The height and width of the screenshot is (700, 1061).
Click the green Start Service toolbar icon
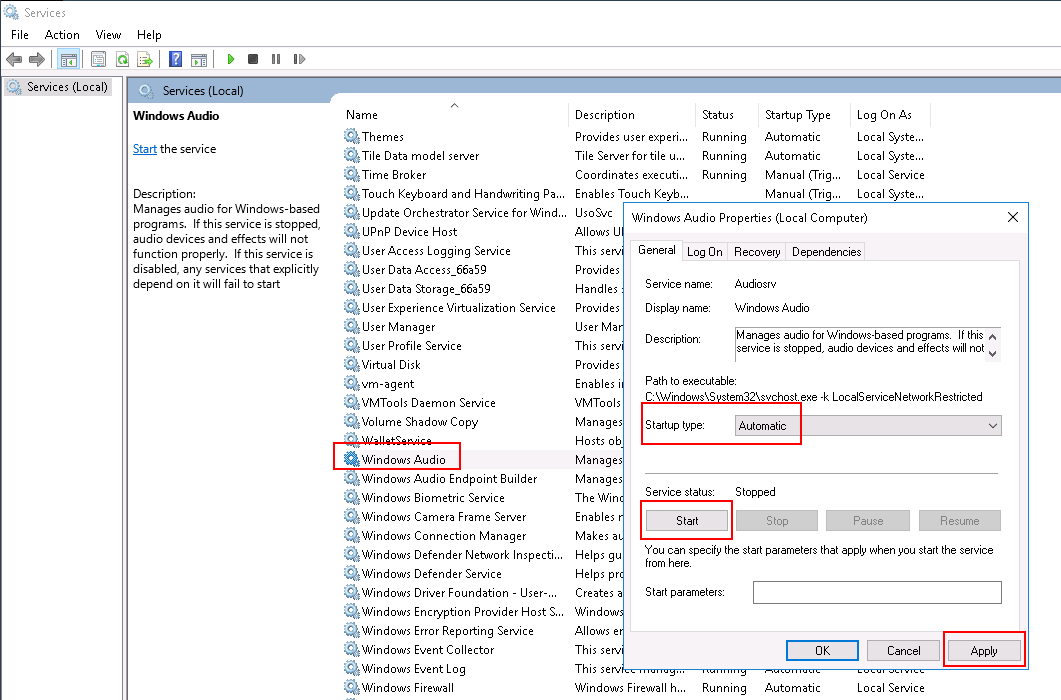(231, 60)
